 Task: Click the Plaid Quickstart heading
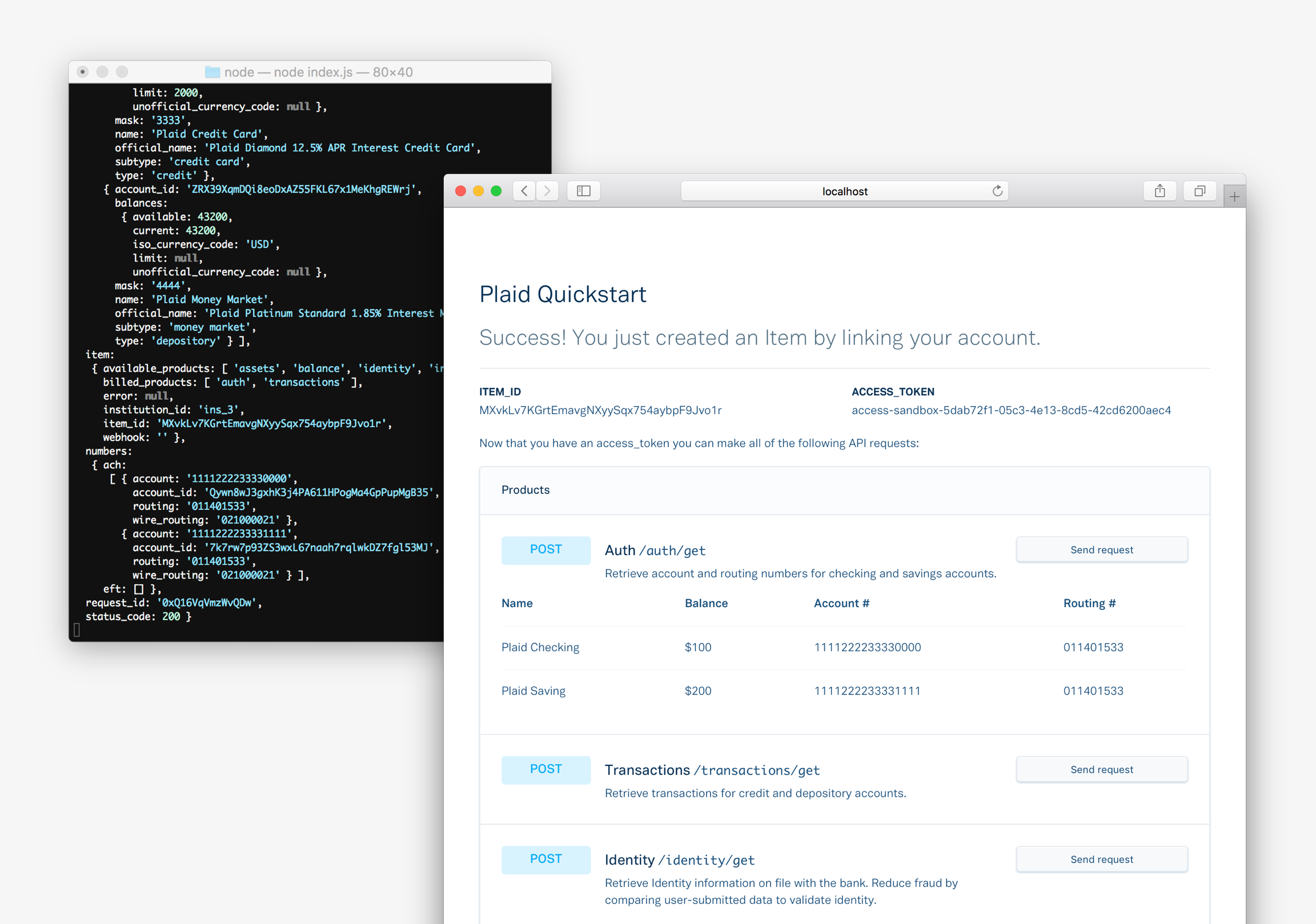point(563,295)
